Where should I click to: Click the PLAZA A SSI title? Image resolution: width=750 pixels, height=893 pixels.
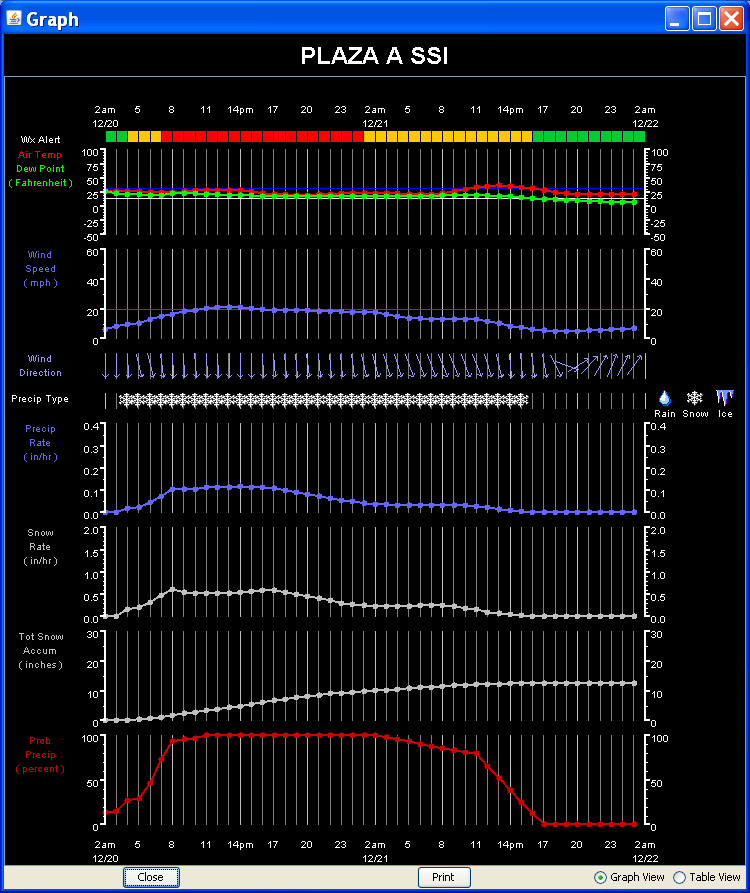click(374, 56)
